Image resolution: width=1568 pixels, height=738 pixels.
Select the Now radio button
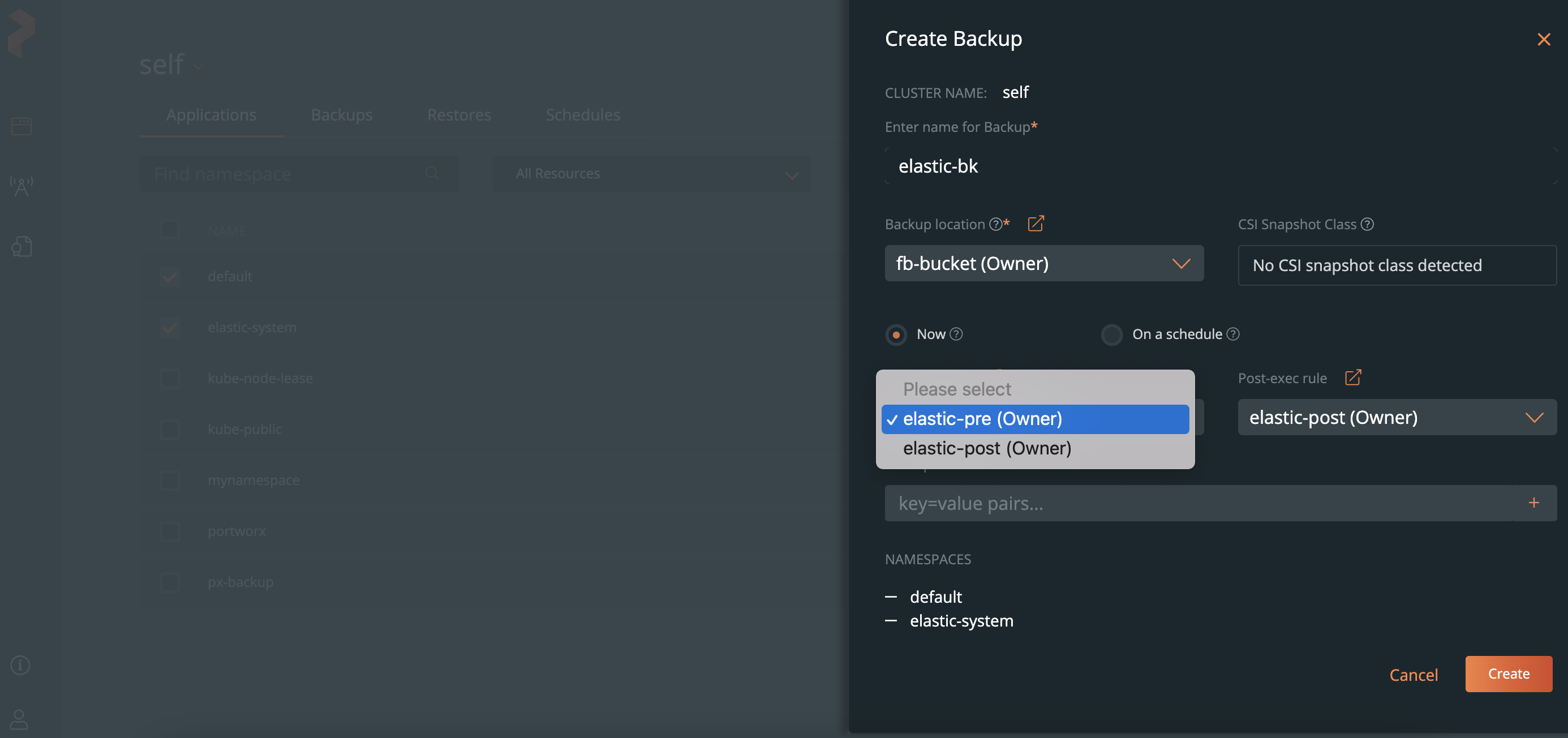[x=895, y=334]
